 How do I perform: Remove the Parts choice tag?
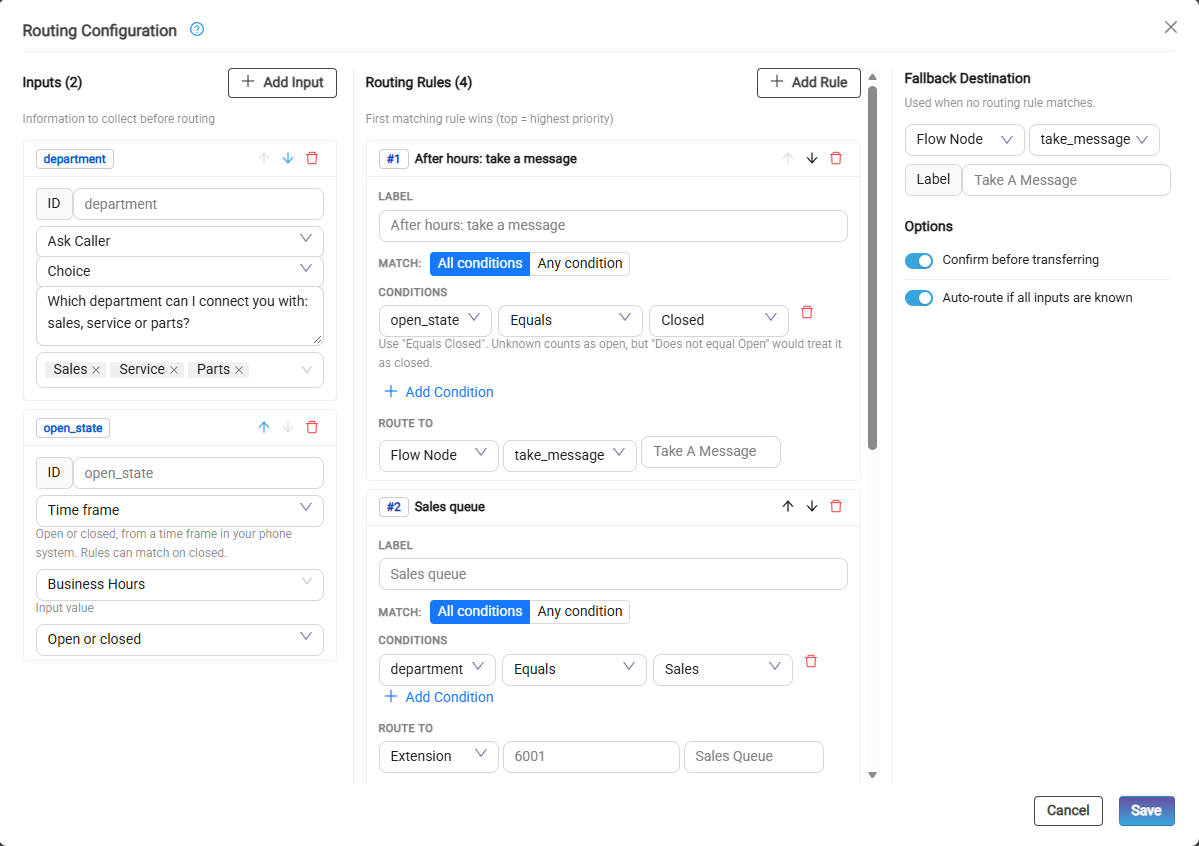tap(239, 370)
